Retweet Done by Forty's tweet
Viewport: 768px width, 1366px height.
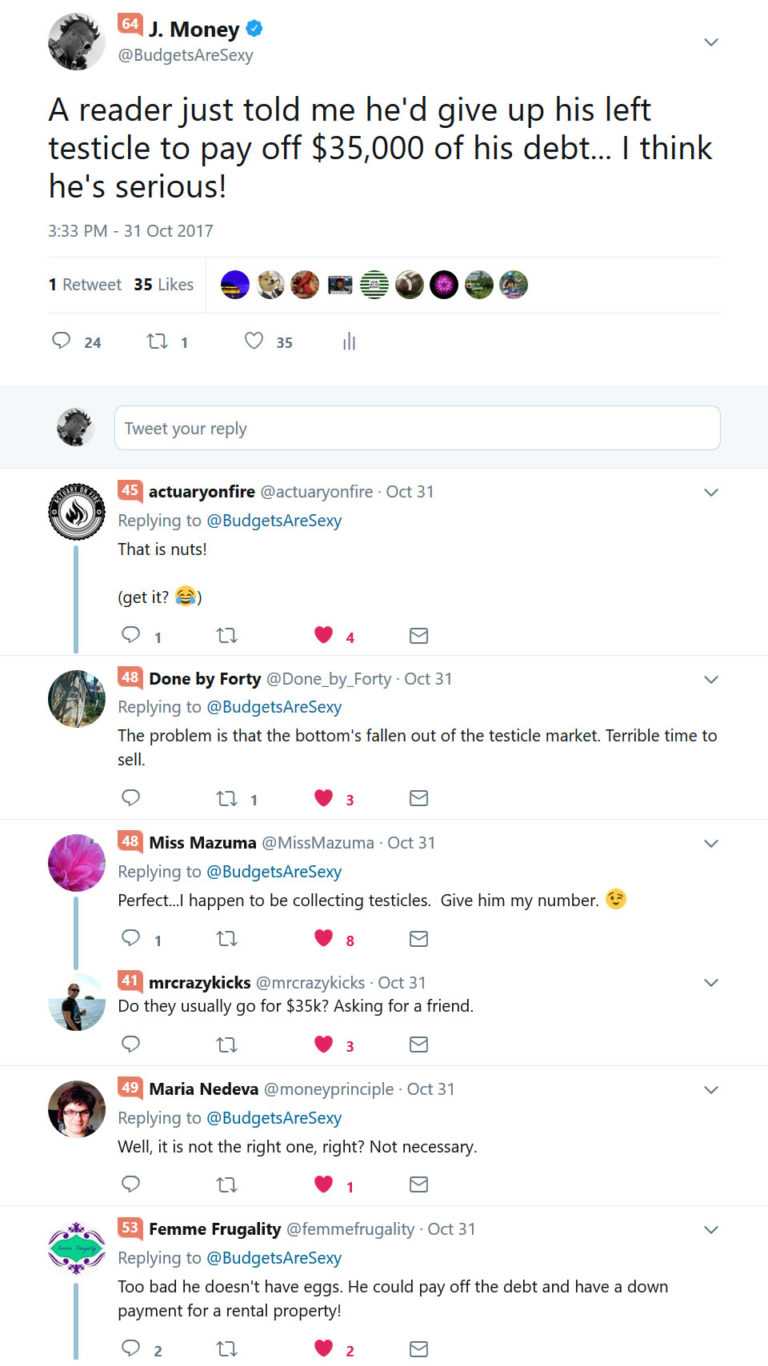(x=226, y=798)
